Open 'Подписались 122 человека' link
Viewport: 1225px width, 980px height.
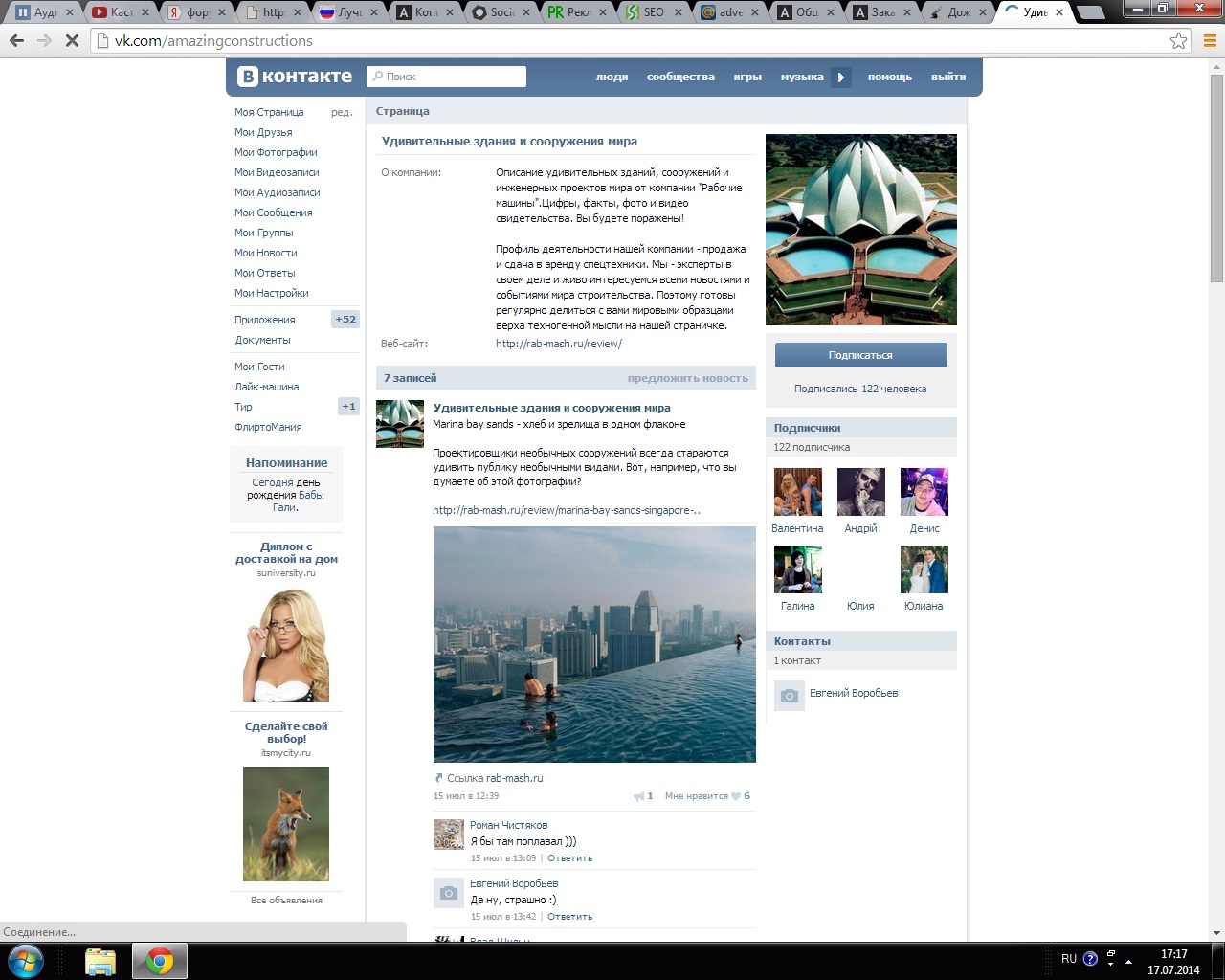coord(860,389)
